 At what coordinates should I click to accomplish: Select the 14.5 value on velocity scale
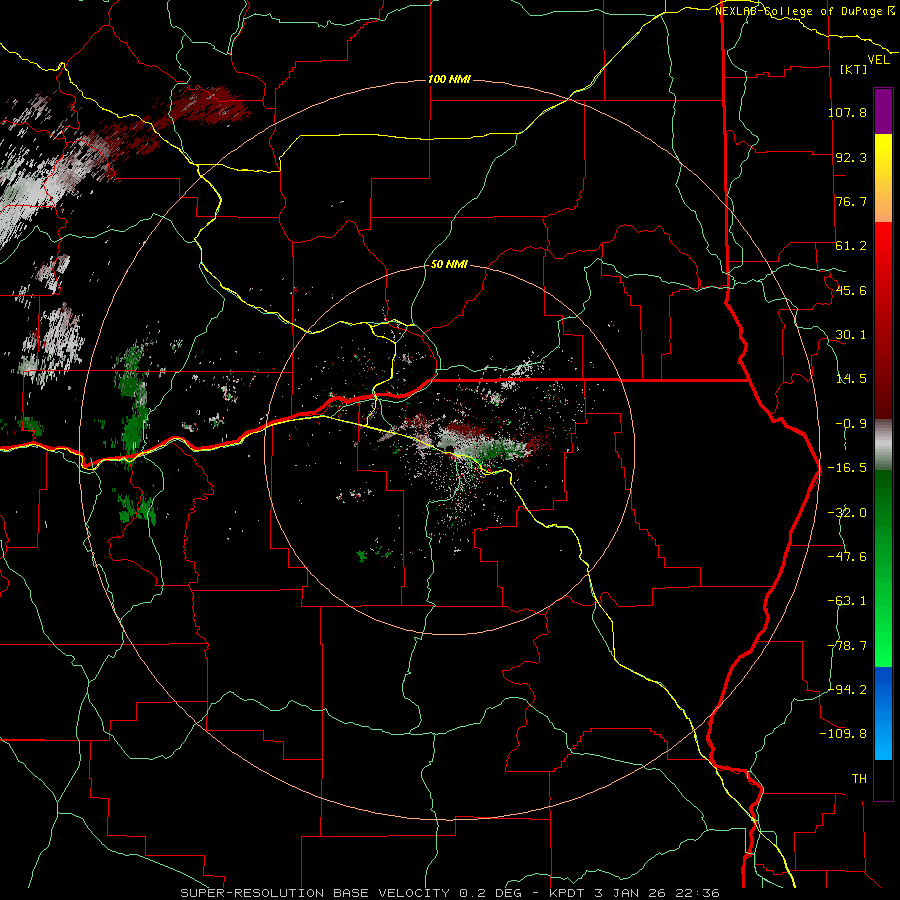click(851, 379)
